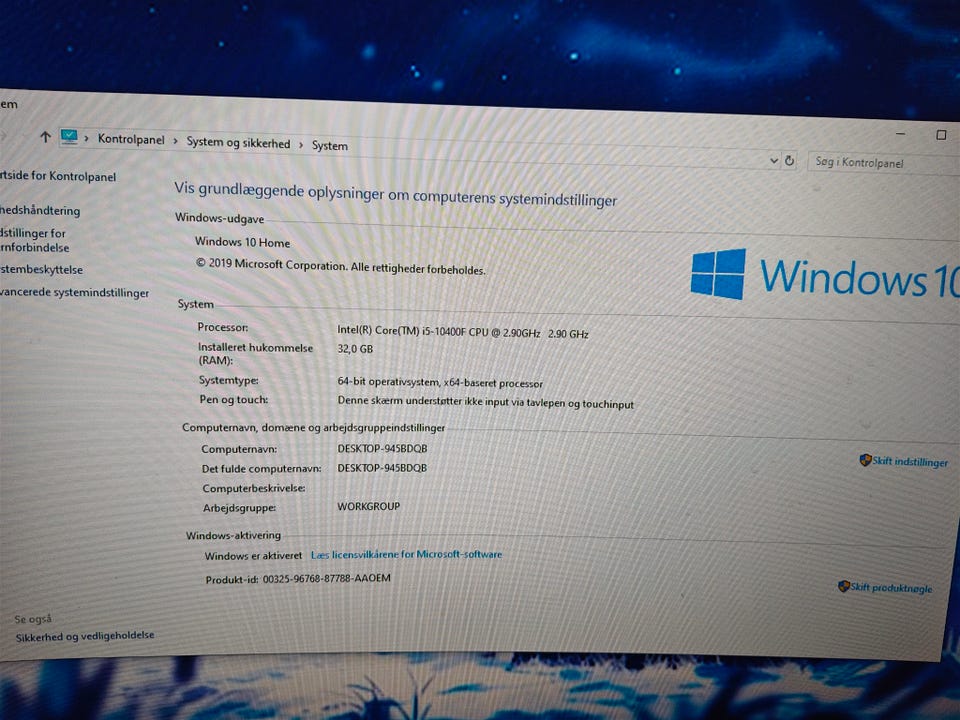Focus the Søg i Kontrolpanel search box
Image resolution: width=960 pixels, height=720 pixels.
pos(883,163)
